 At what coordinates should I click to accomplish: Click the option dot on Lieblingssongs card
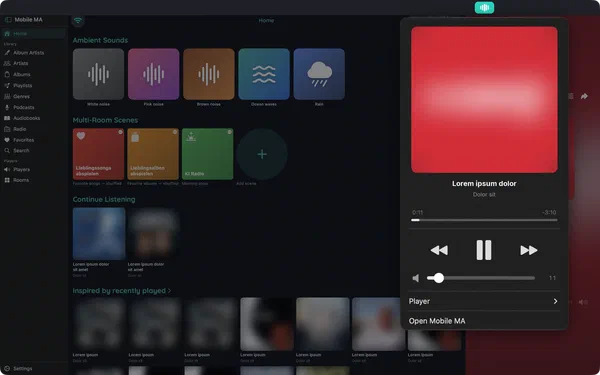[120, 132]
